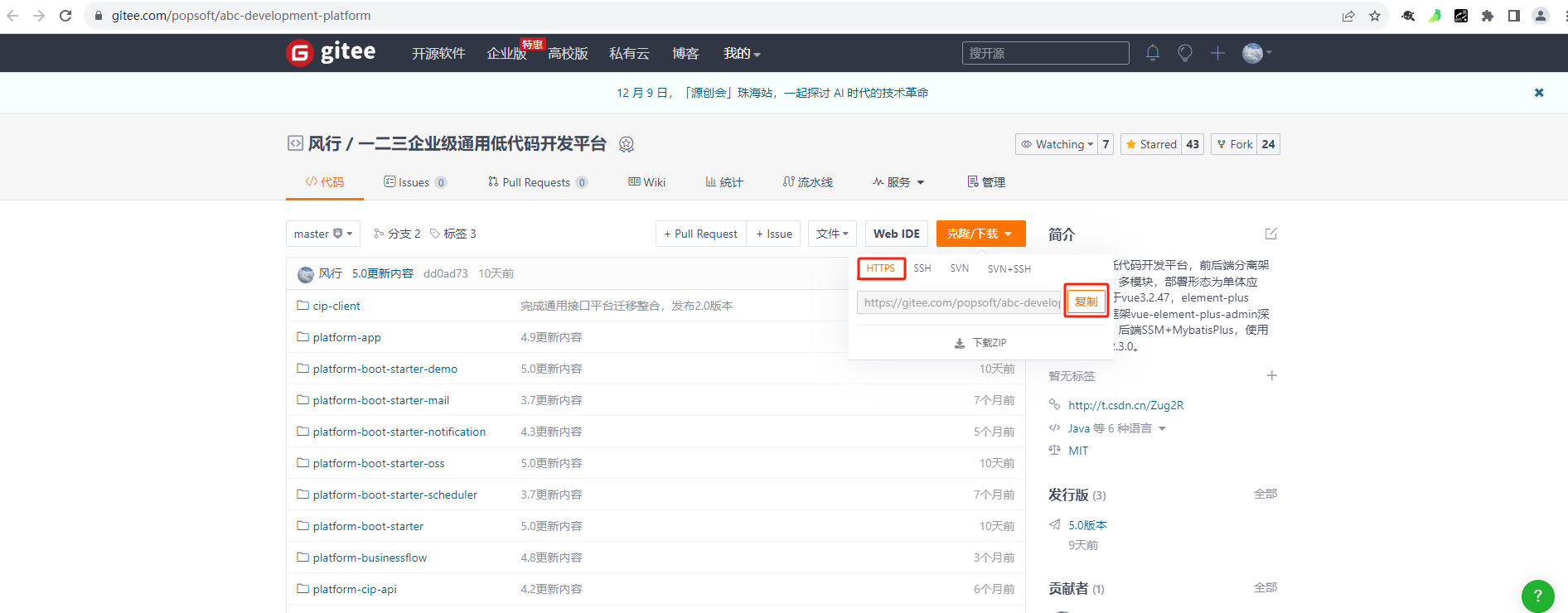1568x613 pixels.
Task: Toggle the Starred button
Action: [x=1151, y=144]
